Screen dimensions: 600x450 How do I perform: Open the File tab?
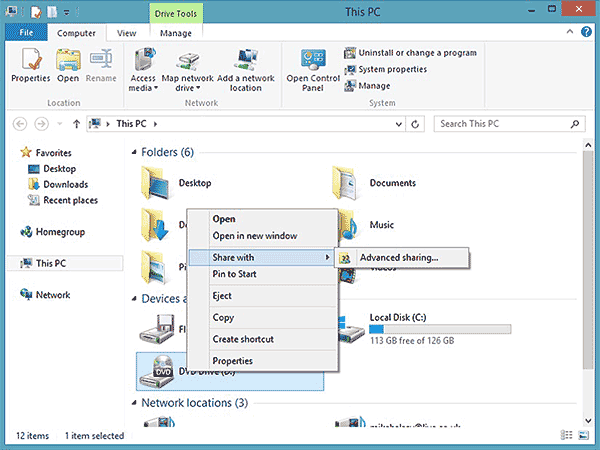point(26,32)
